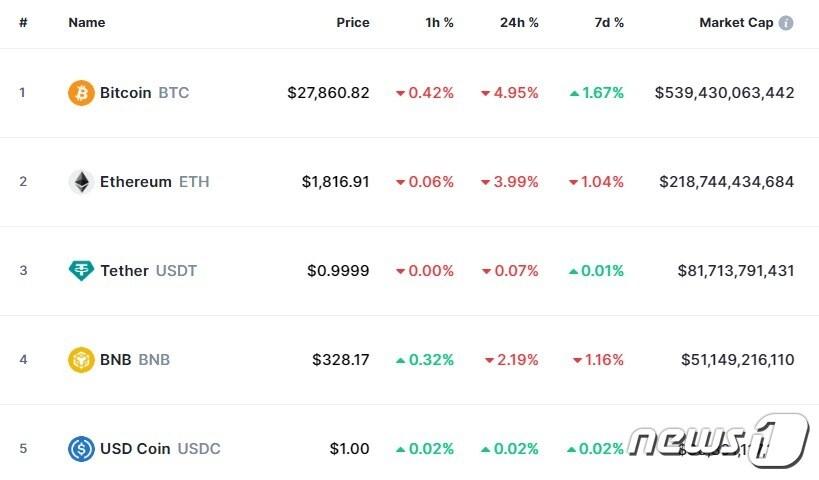Open the Ethereum ETH name link
This screenshot has width=819, height=480.
[154, 182]
